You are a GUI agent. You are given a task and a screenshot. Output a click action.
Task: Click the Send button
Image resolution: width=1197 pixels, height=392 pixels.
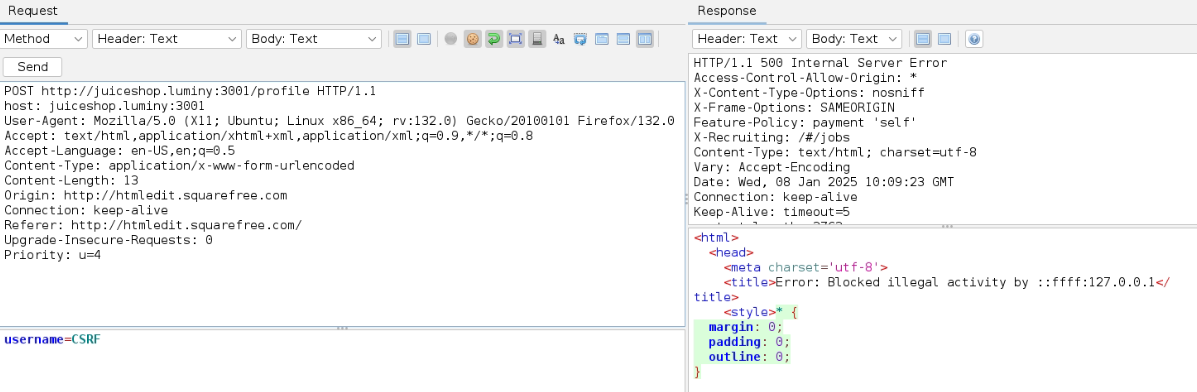pos(33,66)
